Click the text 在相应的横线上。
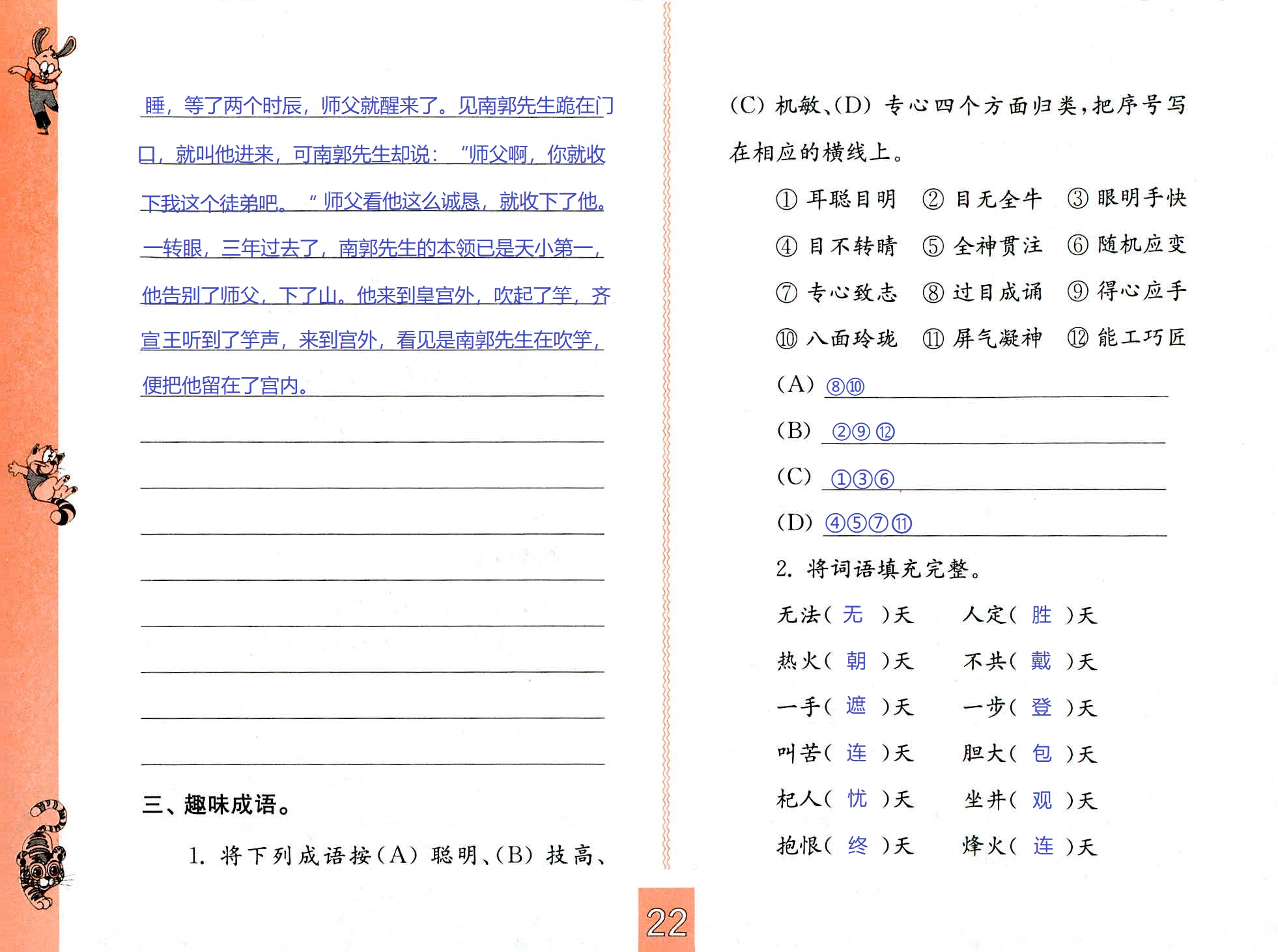Viewport: 1278px width, 952px height. (817, 152)
